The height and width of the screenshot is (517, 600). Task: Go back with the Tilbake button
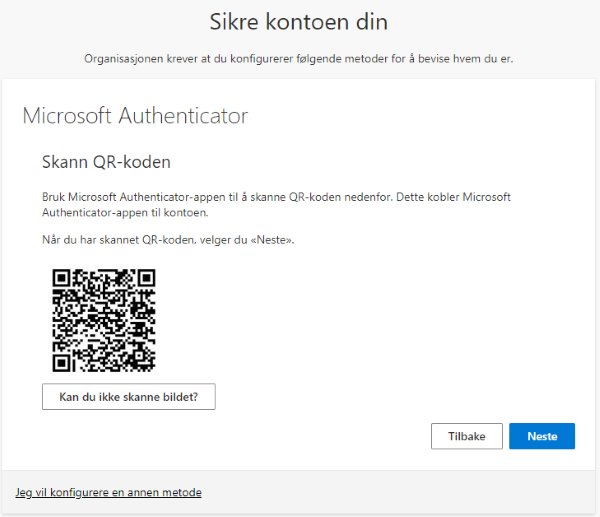tap(466, 436)
